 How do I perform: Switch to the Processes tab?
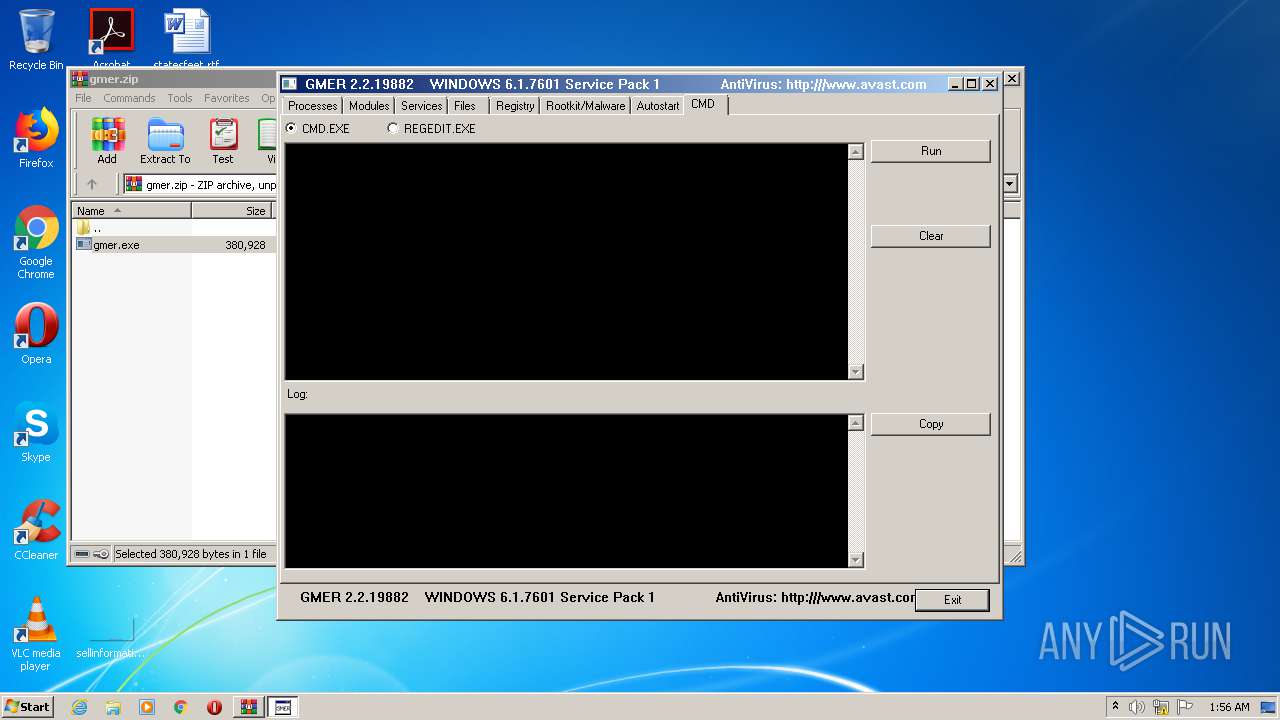pyautogui.click(x=313, y=106)
